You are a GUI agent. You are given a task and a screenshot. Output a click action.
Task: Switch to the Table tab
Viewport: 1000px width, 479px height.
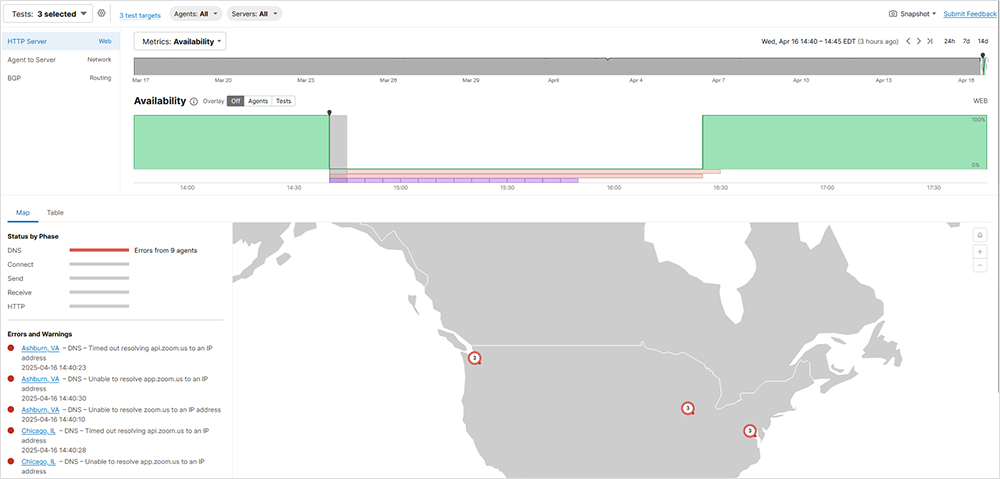click(55, 213)
